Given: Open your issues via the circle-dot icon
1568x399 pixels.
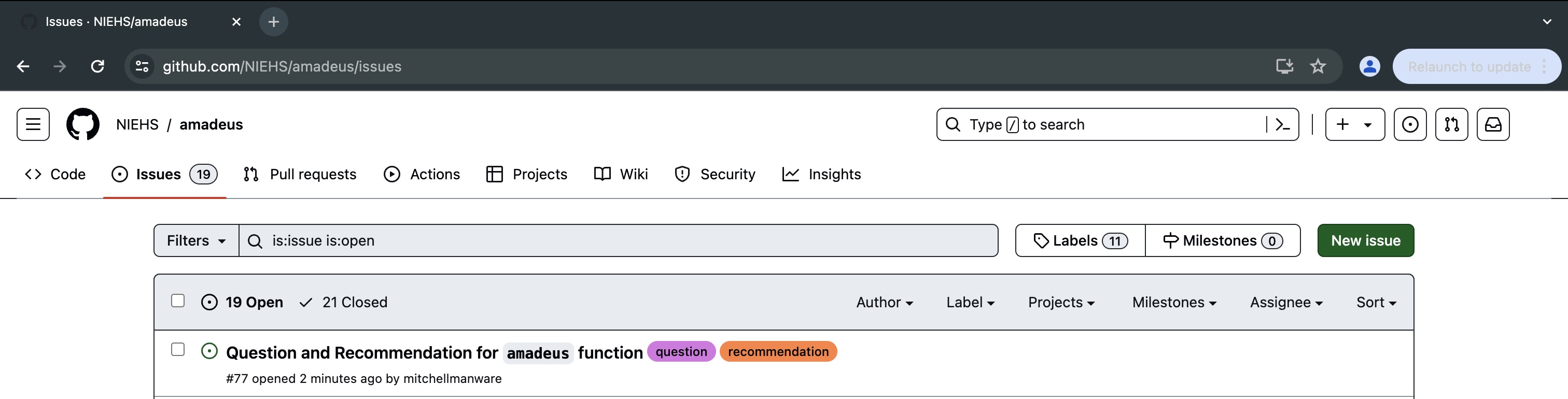Looking at the screenshot, I should pos(1410,125).
